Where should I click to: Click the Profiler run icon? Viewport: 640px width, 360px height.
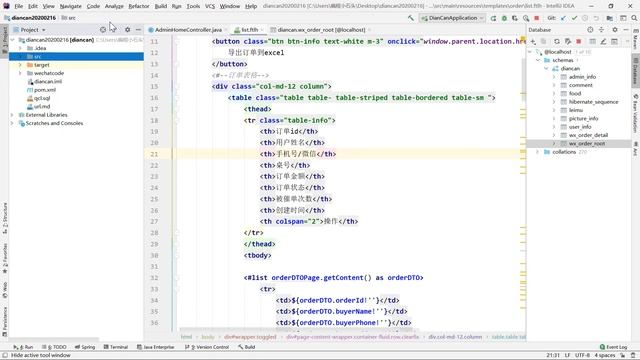[x=526, y=18]
